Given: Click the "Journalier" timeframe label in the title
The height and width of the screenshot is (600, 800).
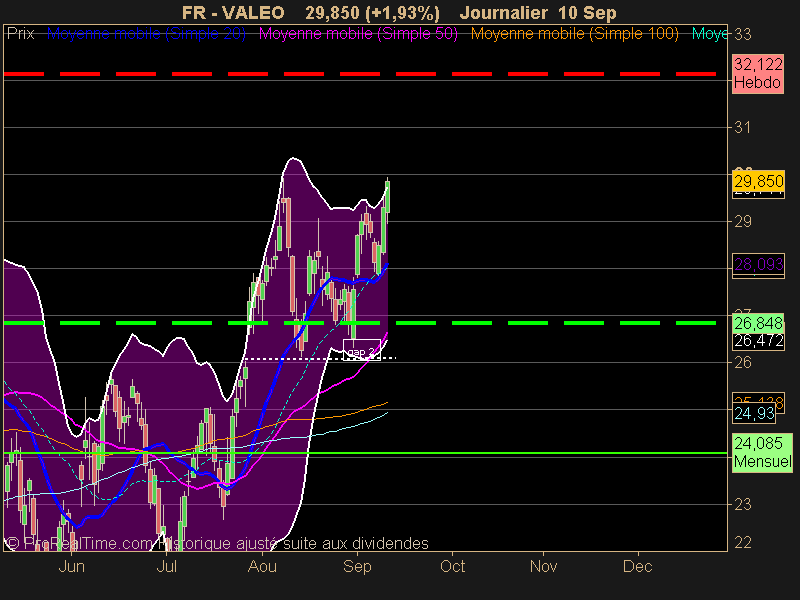Looking at the screenshot, I should tap(504, 12).
